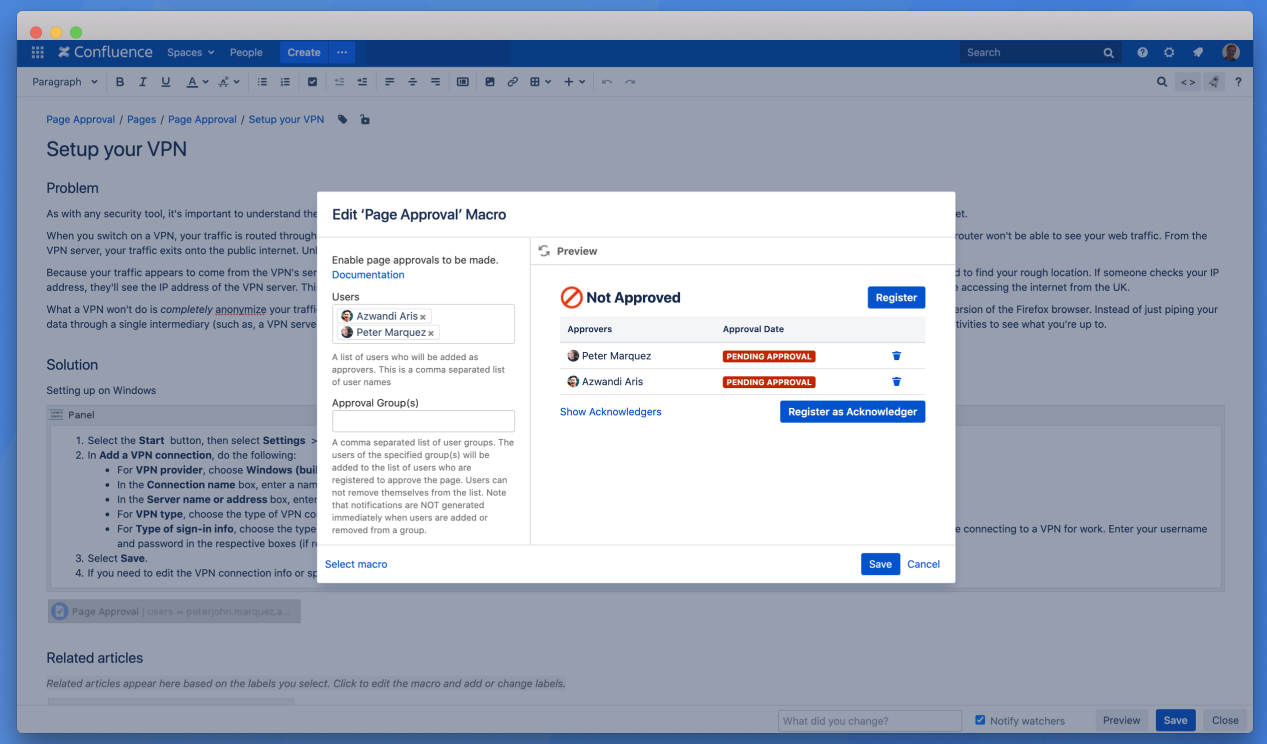Align text center
The height and width of the screenshot is (744, 1267).
tap(412, 82)
